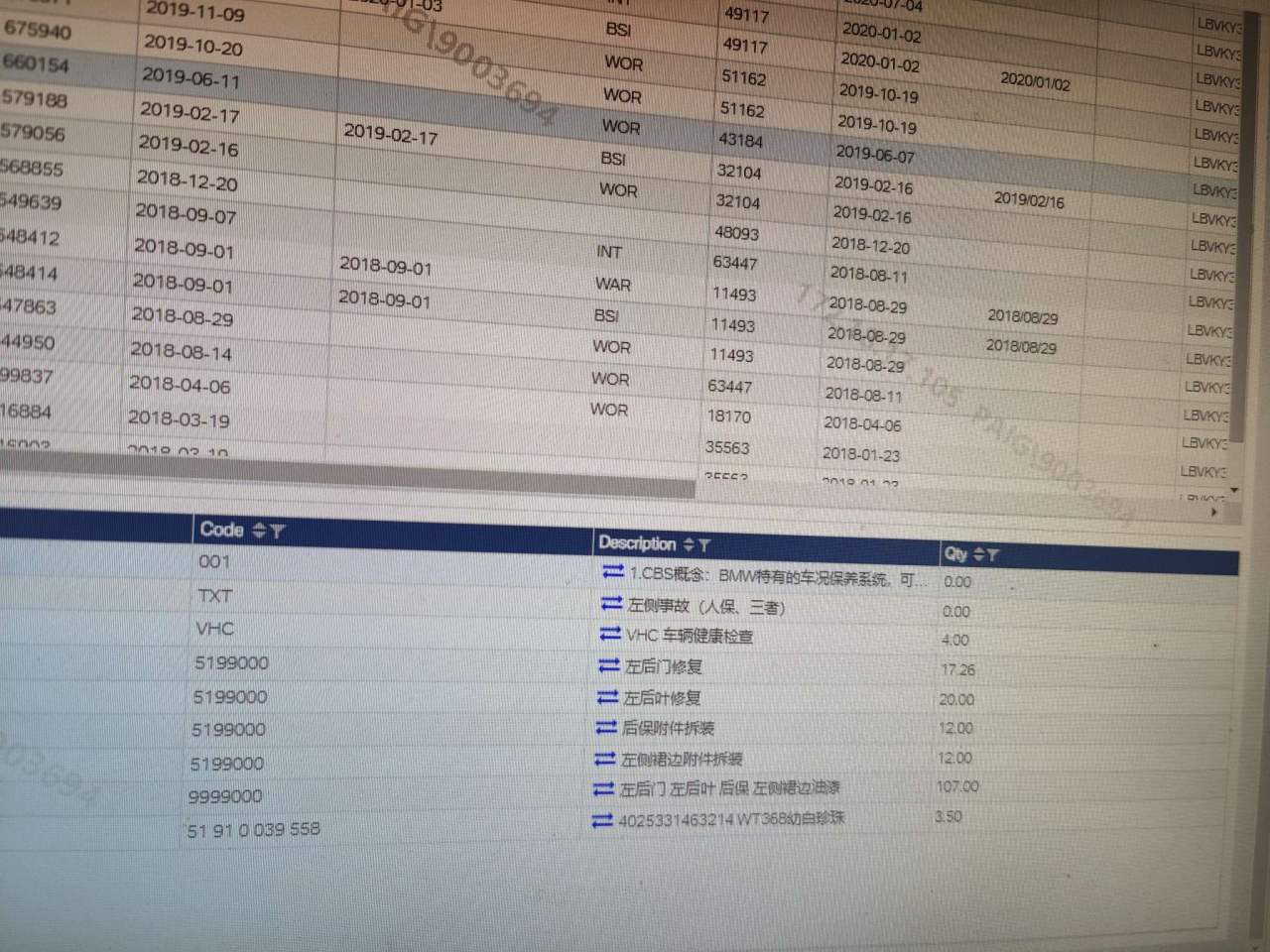Screen dimensions: 1270x952
Task: Click the swap icon beside 1.CBS概念 description
Action: tap(613, 572)
